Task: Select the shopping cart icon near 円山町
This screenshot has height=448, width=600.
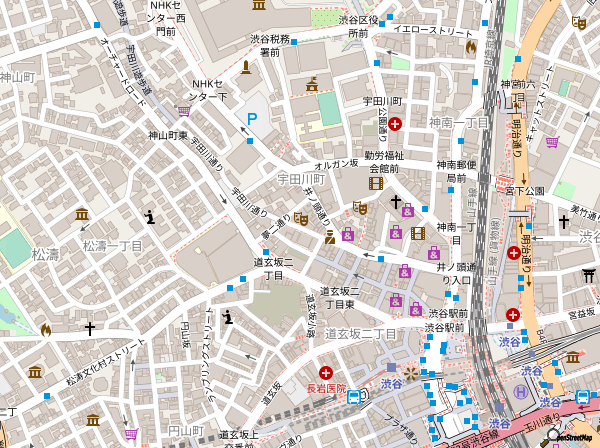Action: [x=131, y=433]
